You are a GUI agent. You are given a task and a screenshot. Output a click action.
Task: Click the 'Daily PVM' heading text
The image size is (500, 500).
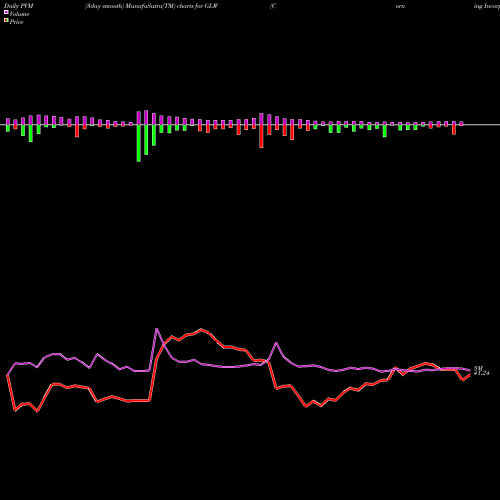(x=19, y=6)
